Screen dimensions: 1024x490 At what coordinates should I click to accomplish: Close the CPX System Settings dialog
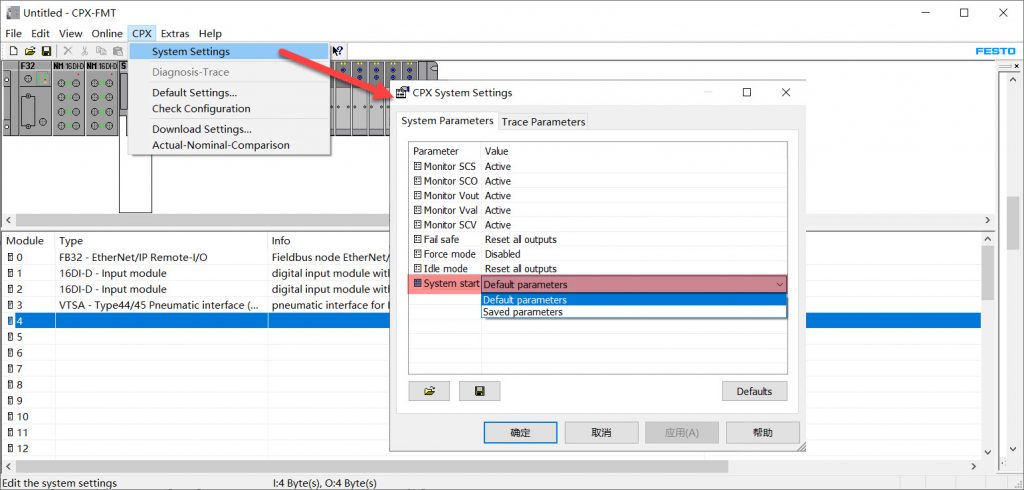[x=786, y=93]
